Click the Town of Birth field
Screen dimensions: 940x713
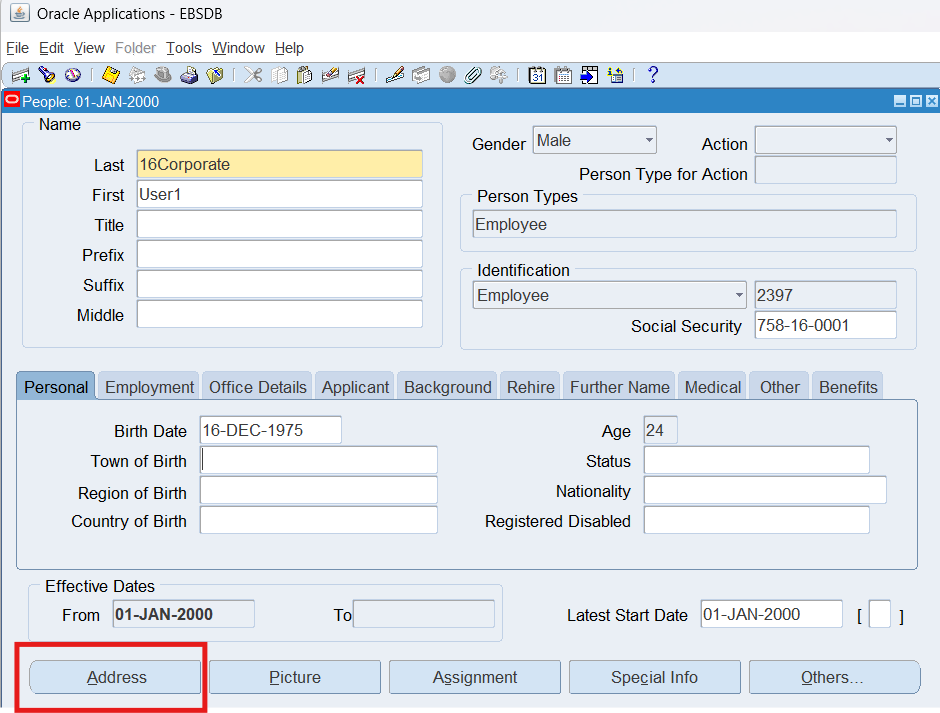click(319, 460)
